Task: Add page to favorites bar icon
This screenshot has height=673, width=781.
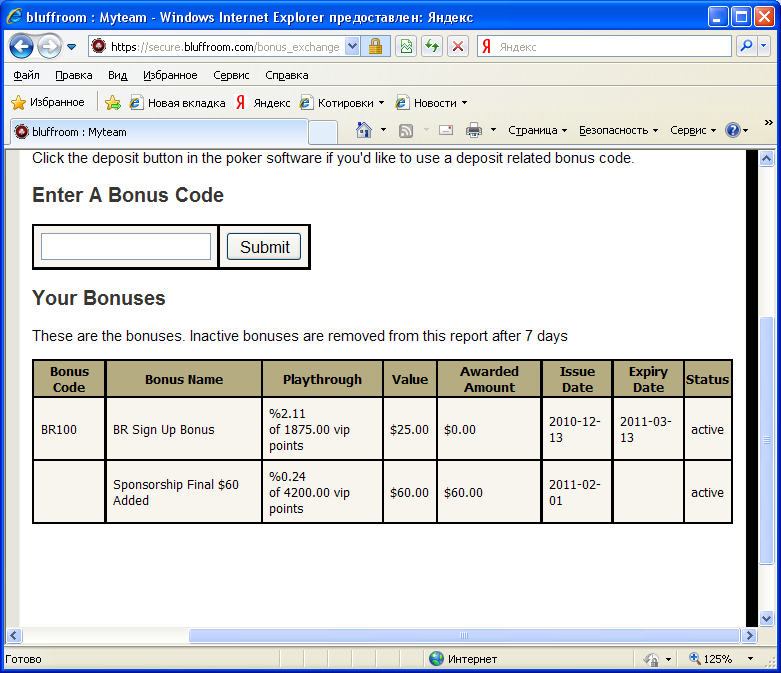Action: coord(113,103)
